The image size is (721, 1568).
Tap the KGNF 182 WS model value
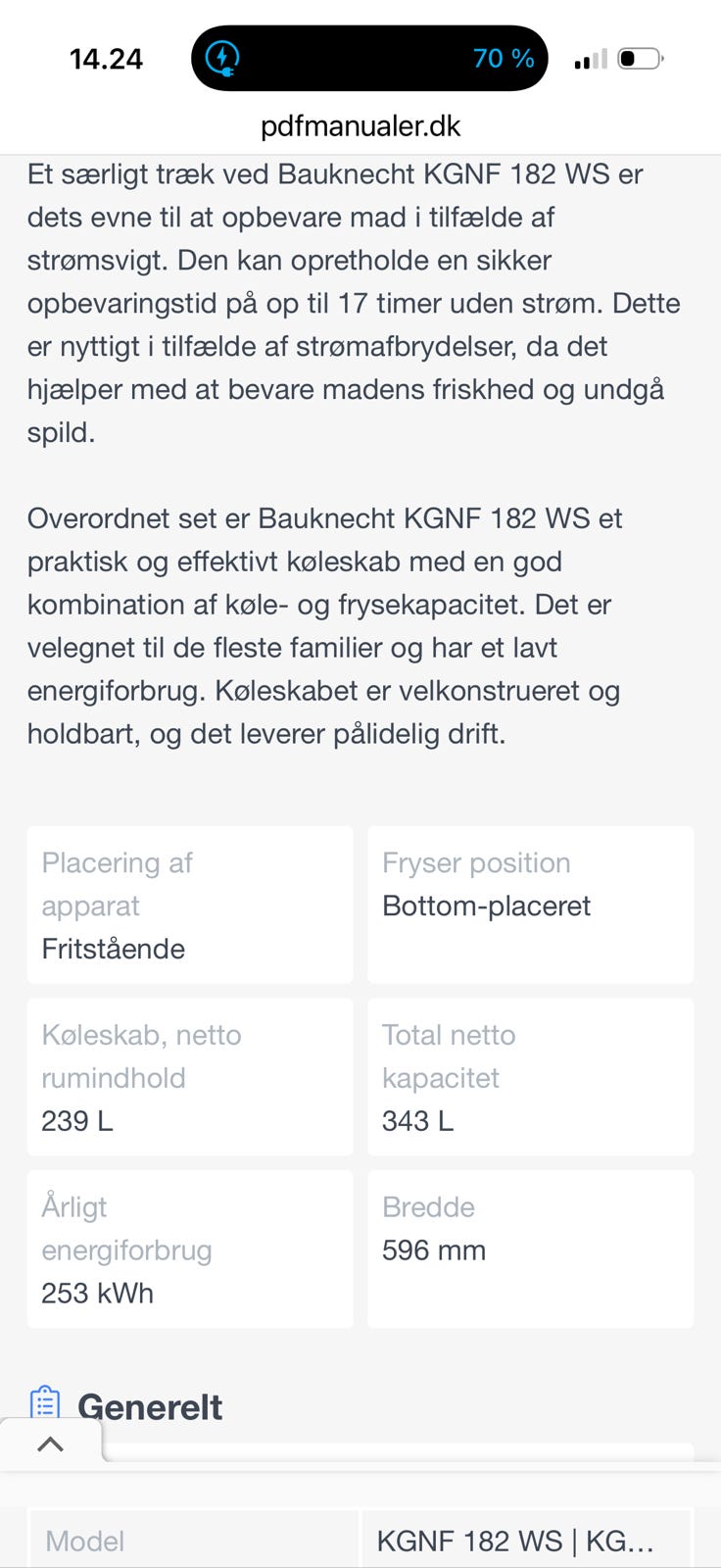click(x=515, y=1542)
